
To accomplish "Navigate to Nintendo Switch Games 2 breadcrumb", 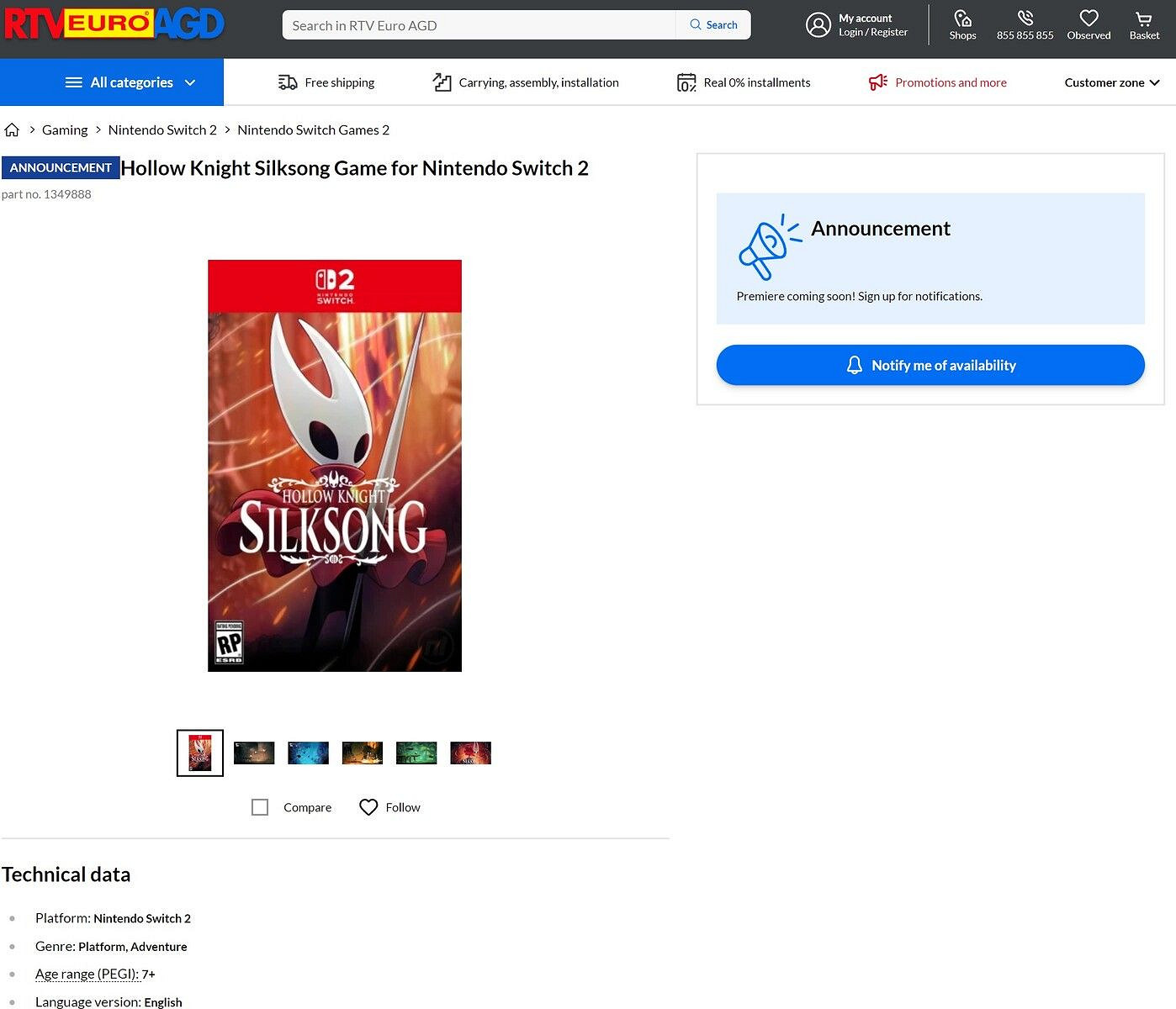I will point(314,129).
